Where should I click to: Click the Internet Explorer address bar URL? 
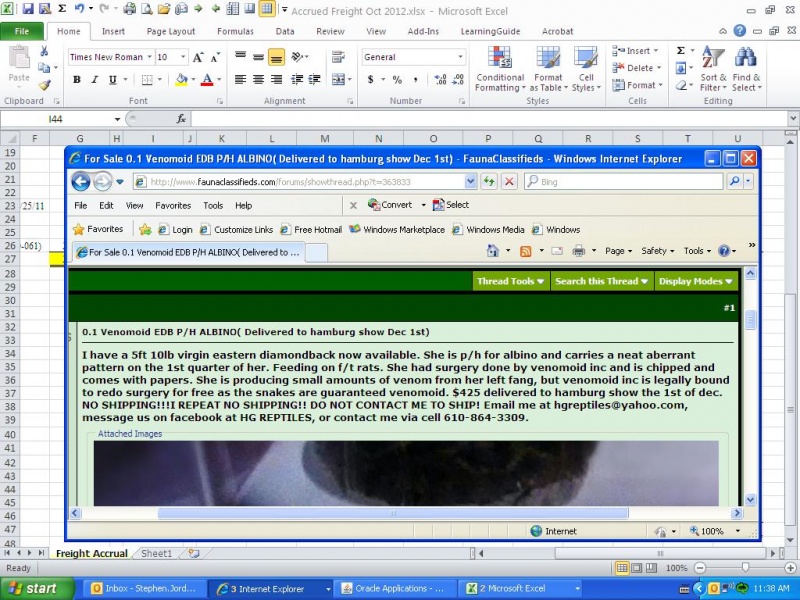point(301,182)
